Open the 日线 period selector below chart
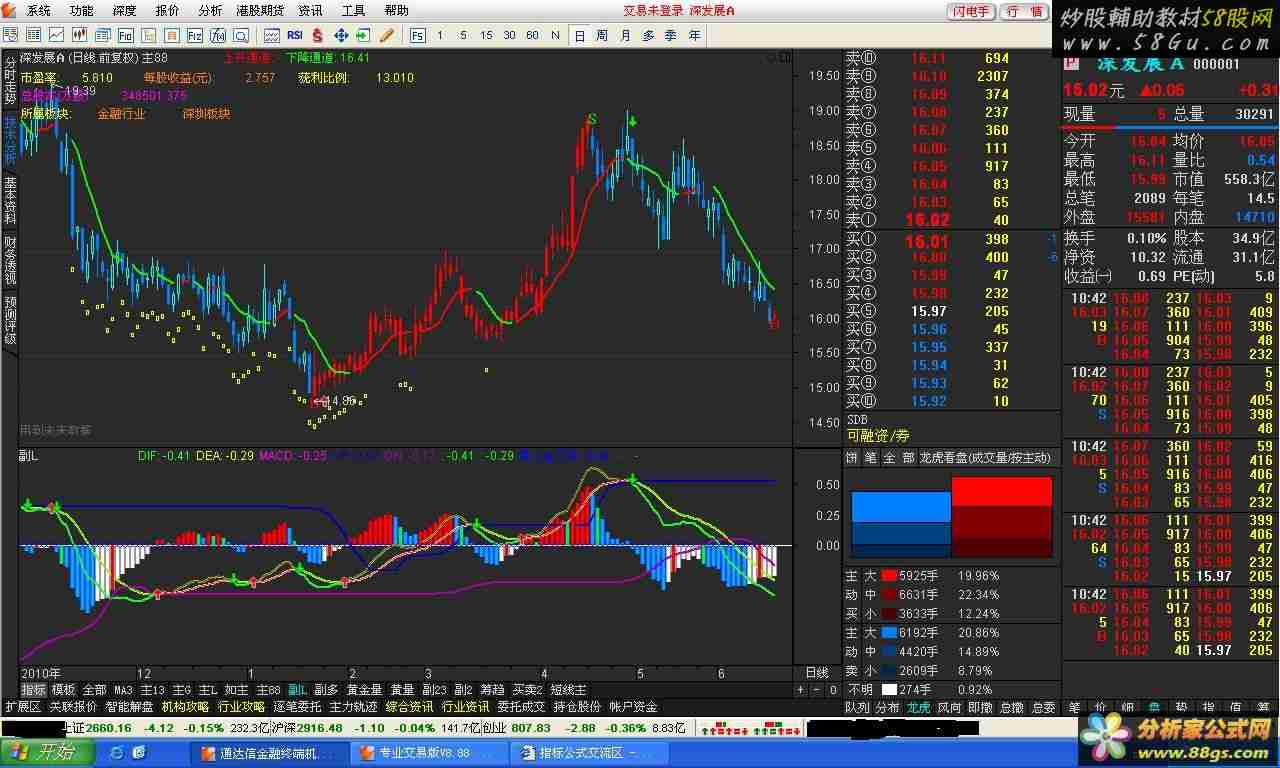1280x768 pixels. click(817, 673)
